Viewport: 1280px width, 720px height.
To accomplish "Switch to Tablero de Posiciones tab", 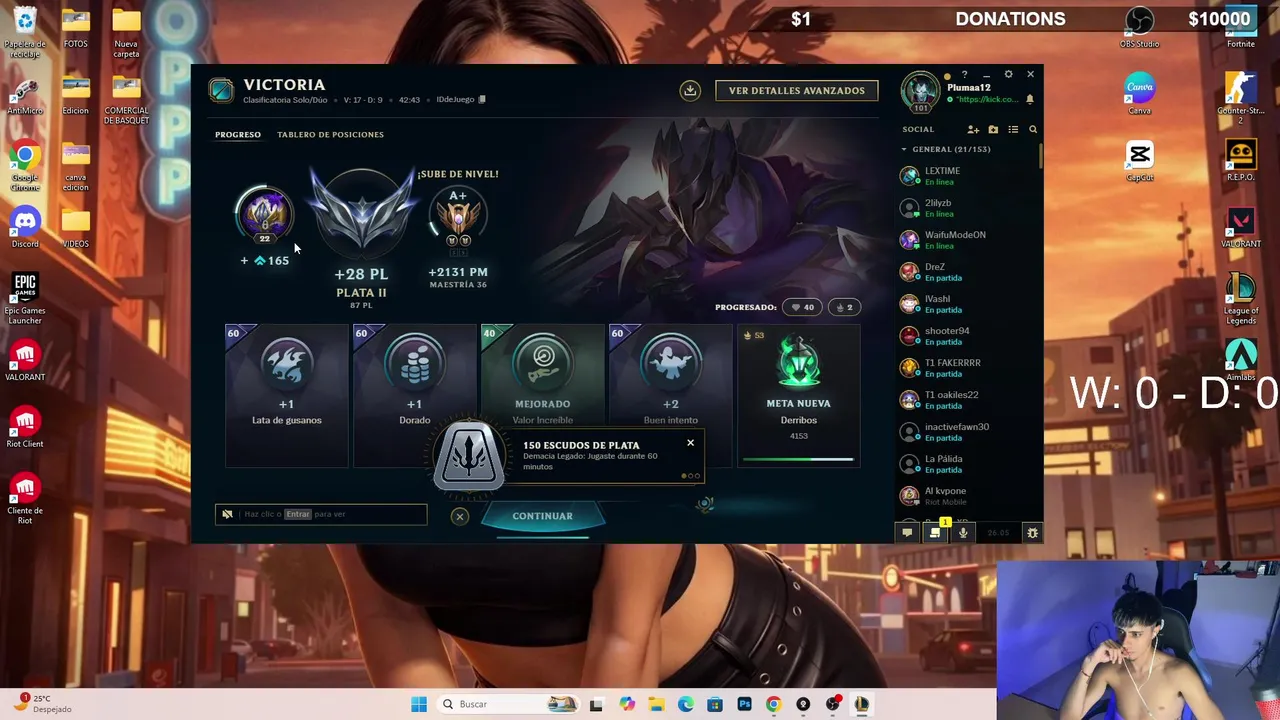I will pyautogui.click(x=330, y=134).
